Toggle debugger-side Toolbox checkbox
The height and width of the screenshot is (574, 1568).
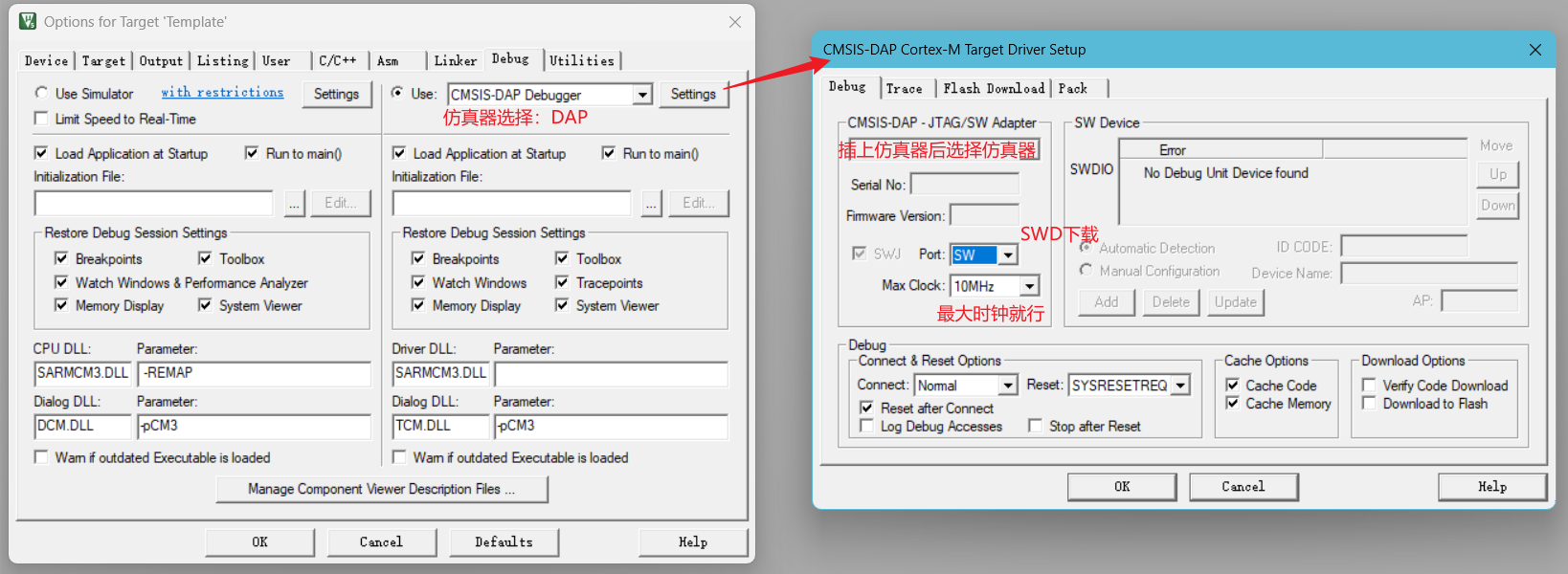click(x=562, y=258)
